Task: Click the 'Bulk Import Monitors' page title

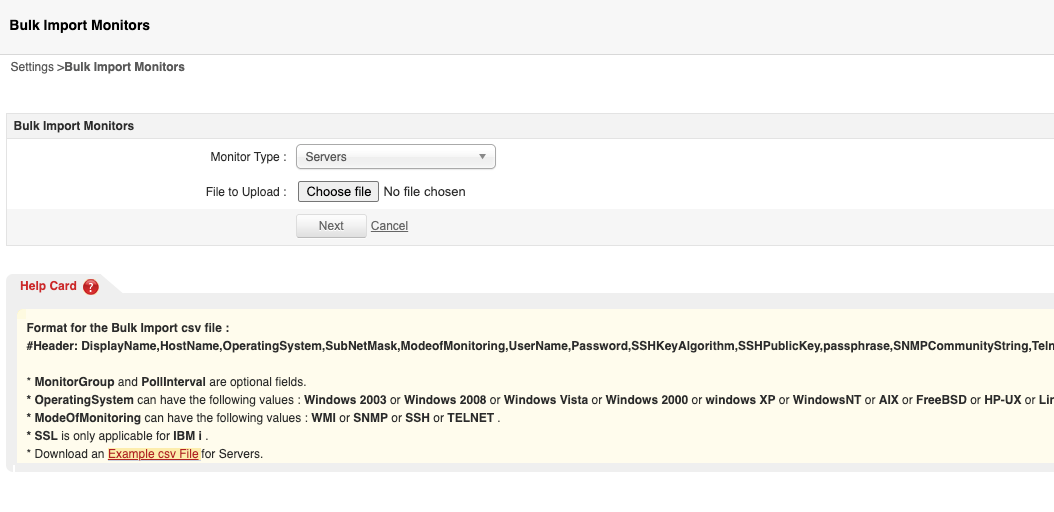Action: pos(79,26)
